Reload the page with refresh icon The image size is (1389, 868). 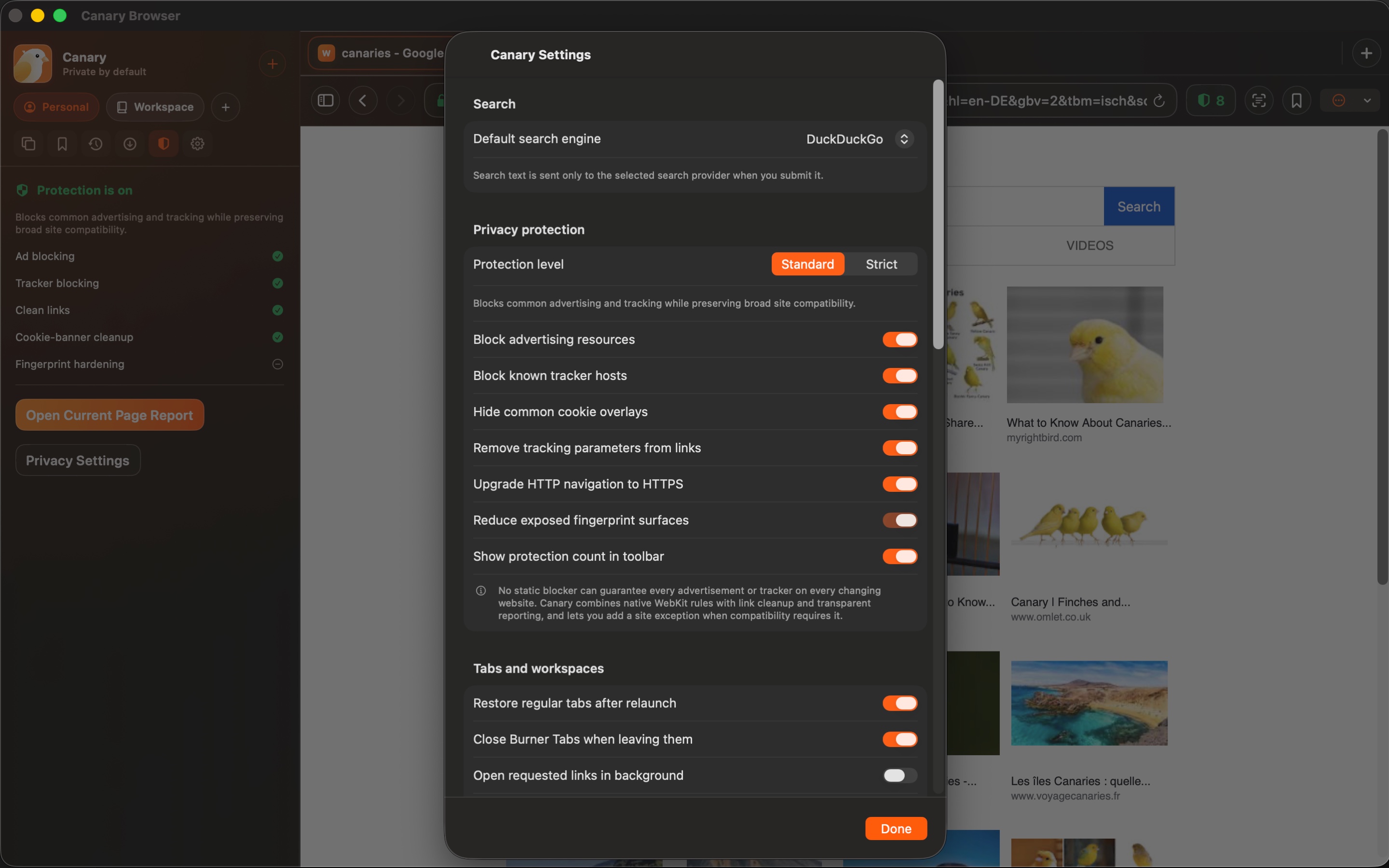[x=1159, y=100]
